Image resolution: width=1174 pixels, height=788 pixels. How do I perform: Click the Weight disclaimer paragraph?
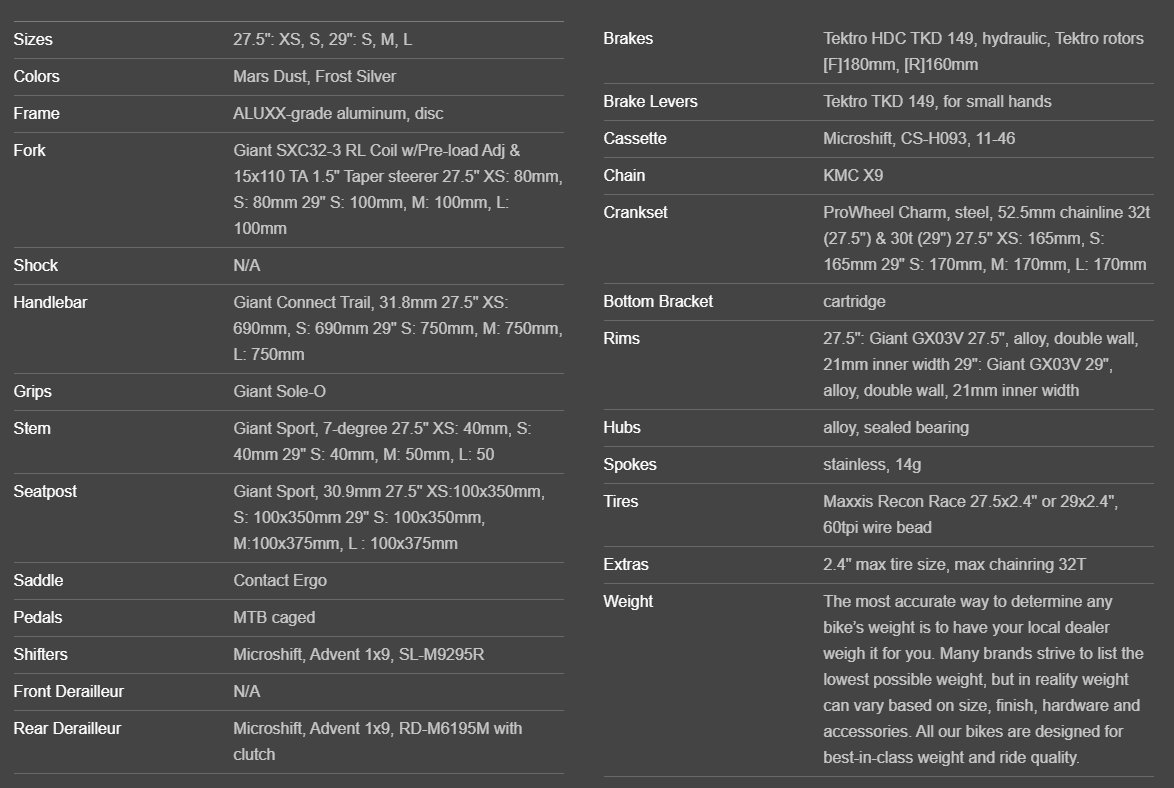(982, 680)
